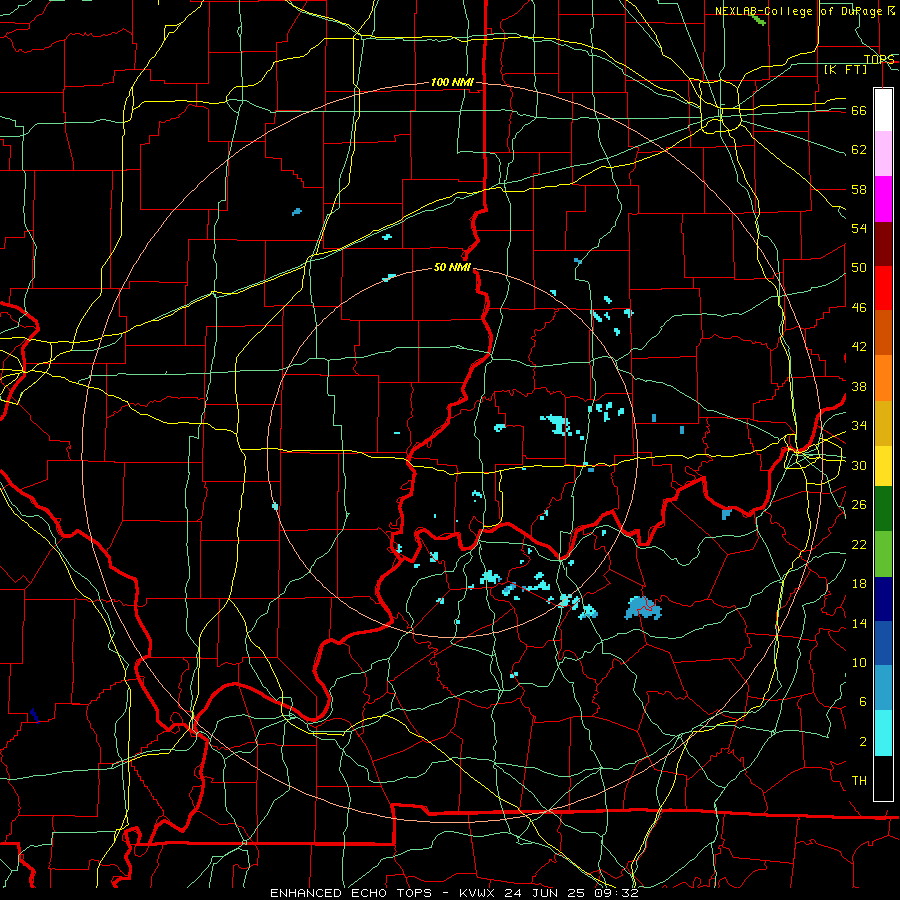Click the dark red (maroon) legend block
This screenshot has height=900, width=900.
883,243
